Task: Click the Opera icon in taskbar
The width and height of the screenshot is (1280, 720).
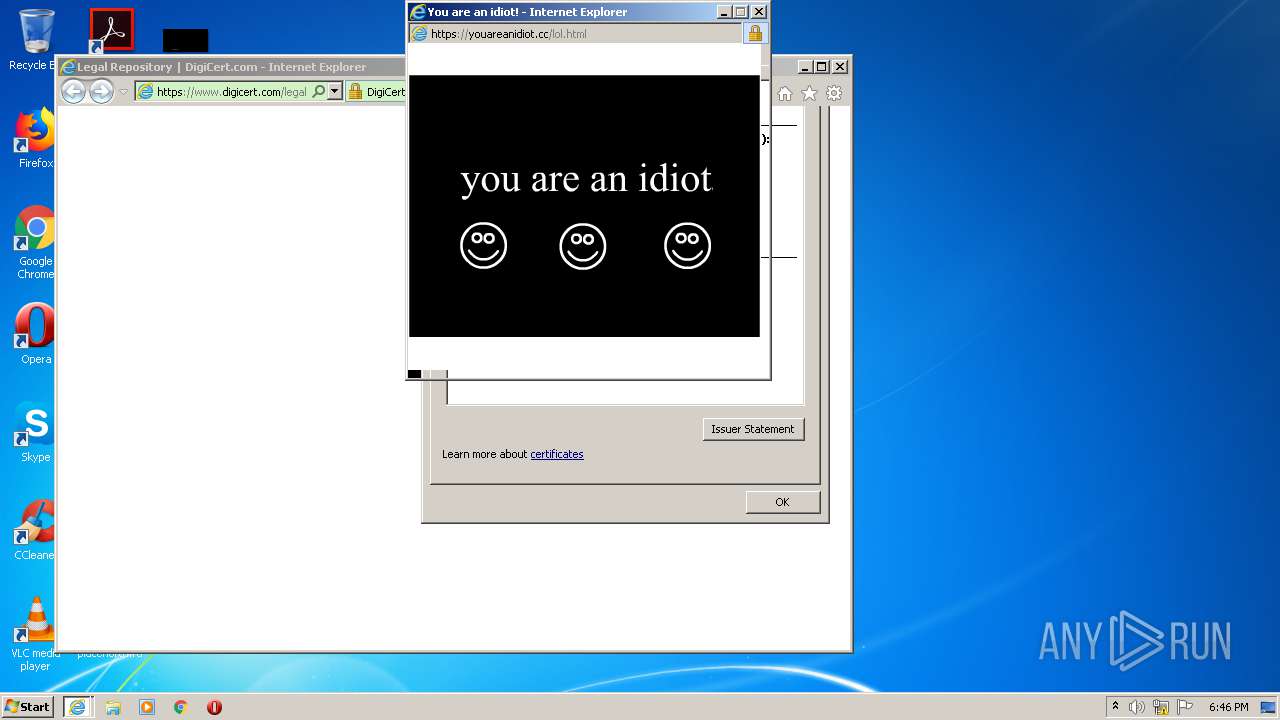Action: (x=214, y=707)
